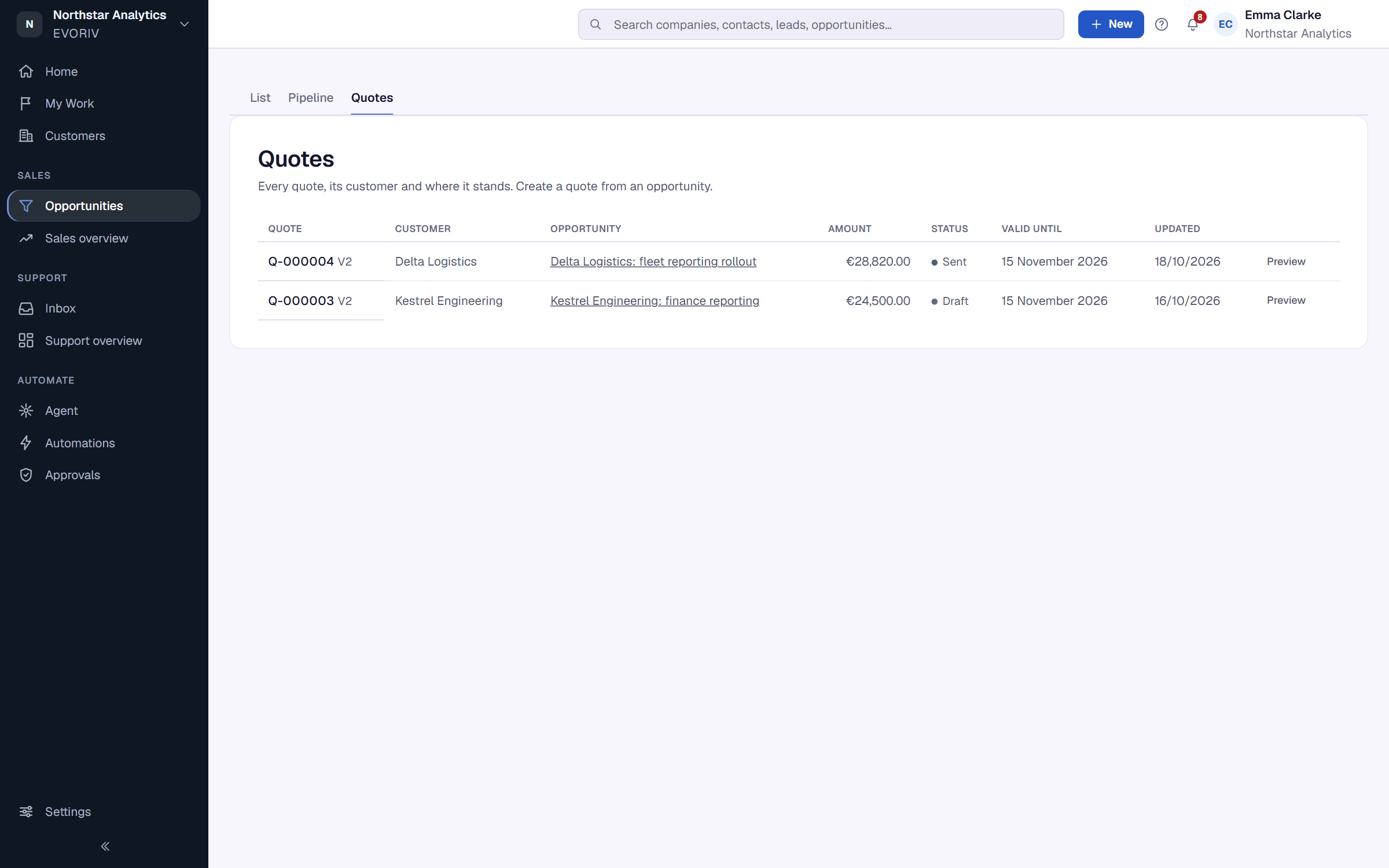1389x868 pixels.
Task: Click the UPDATED column header
Action: click(1177, 229)
